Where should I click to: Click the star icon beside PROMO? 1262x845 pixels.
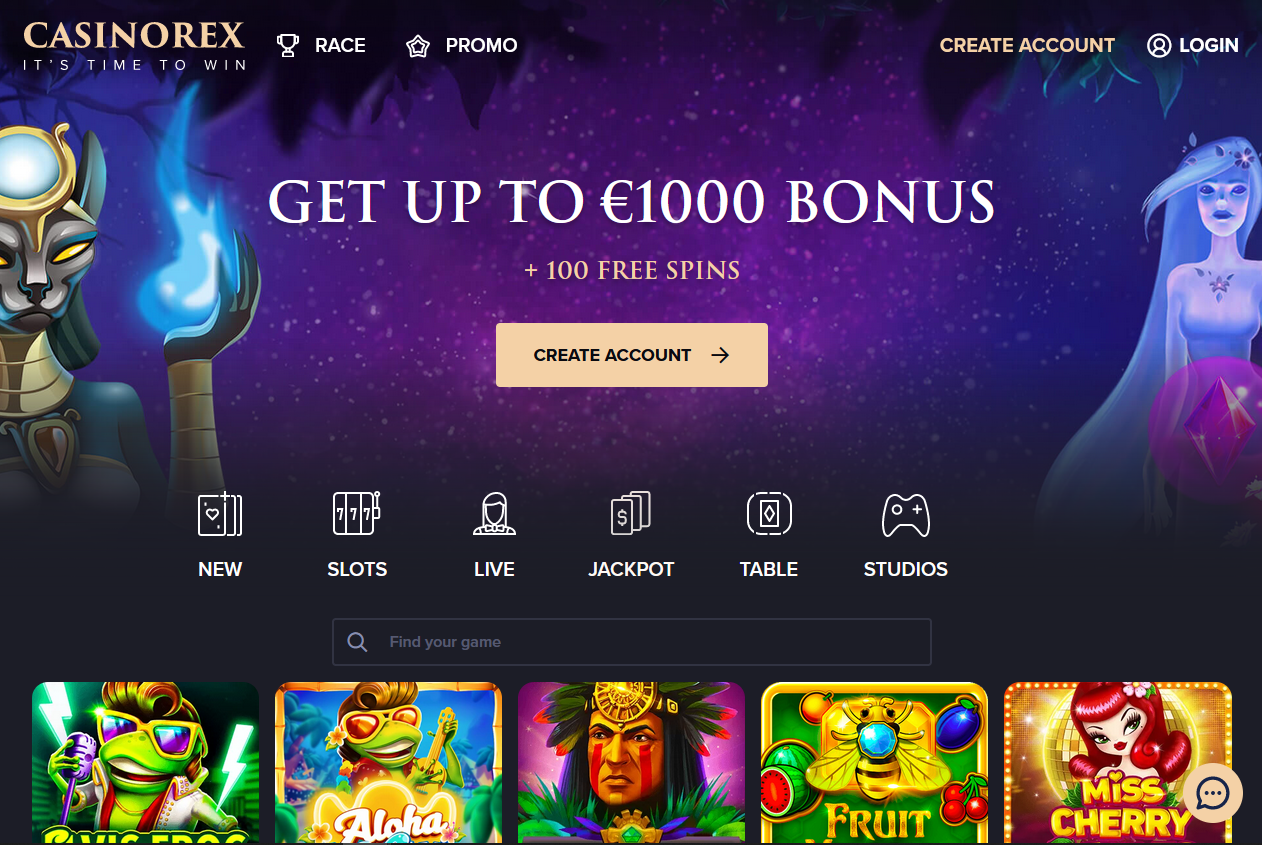[x=418, y=46]
